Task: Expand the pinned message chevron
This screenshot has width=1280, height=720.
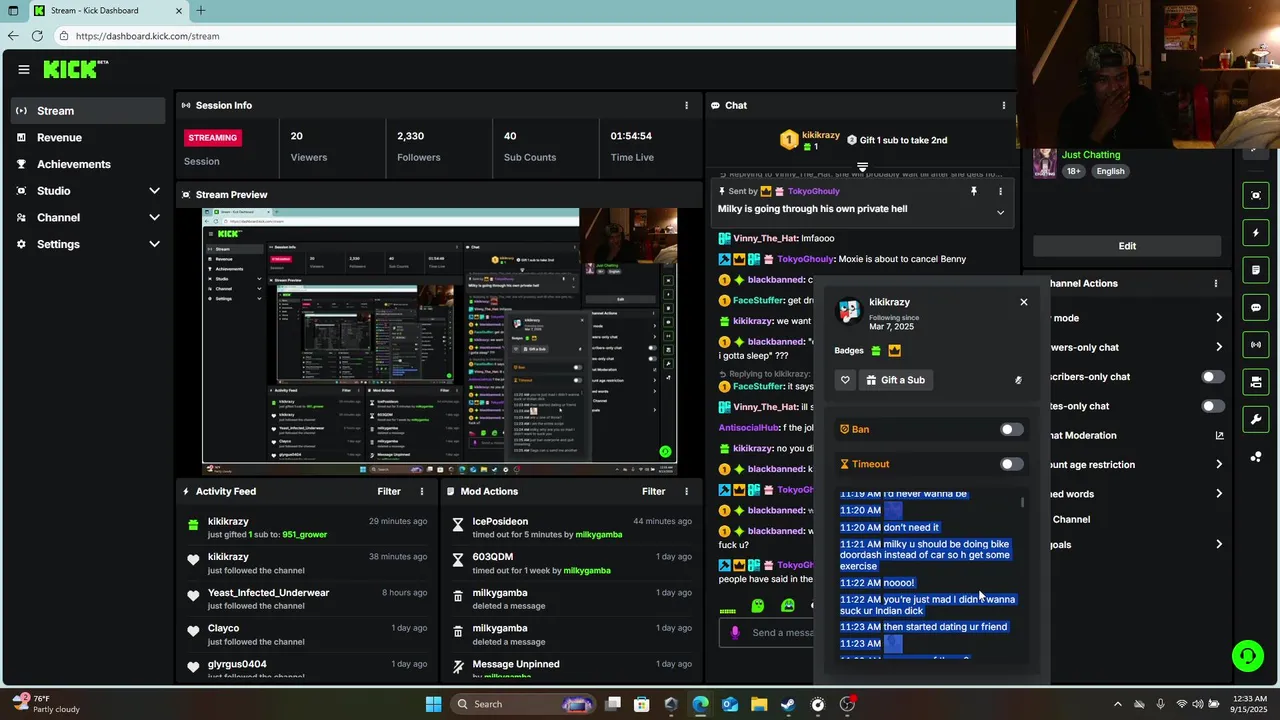Action: 1000,212
